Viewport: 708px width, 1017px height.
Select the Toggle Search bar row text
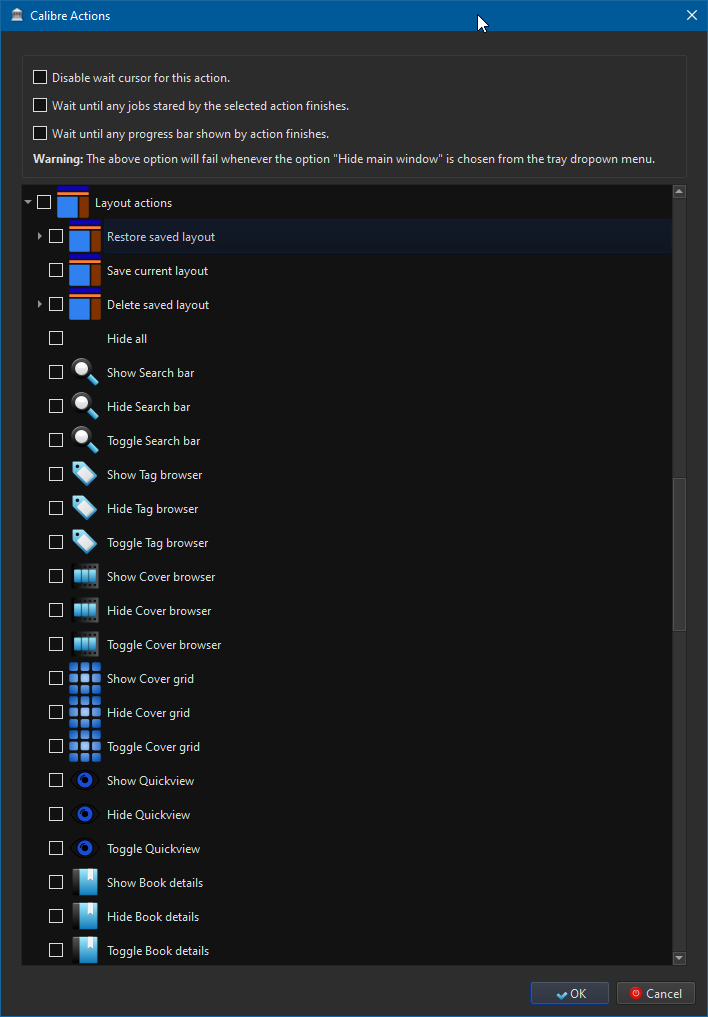154,441
